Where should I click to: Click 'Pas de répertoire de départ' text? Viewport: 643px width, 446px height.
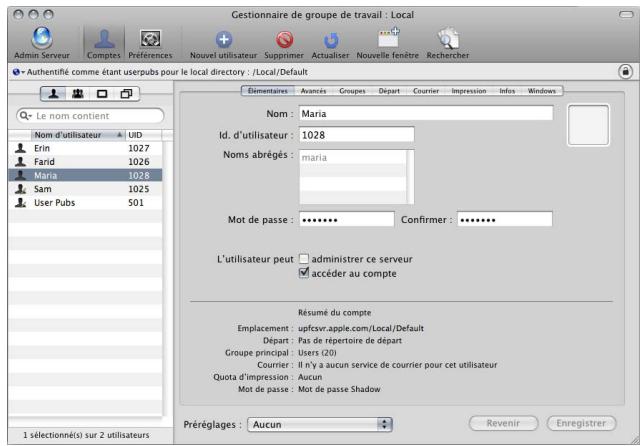click(x=350, y=341)
